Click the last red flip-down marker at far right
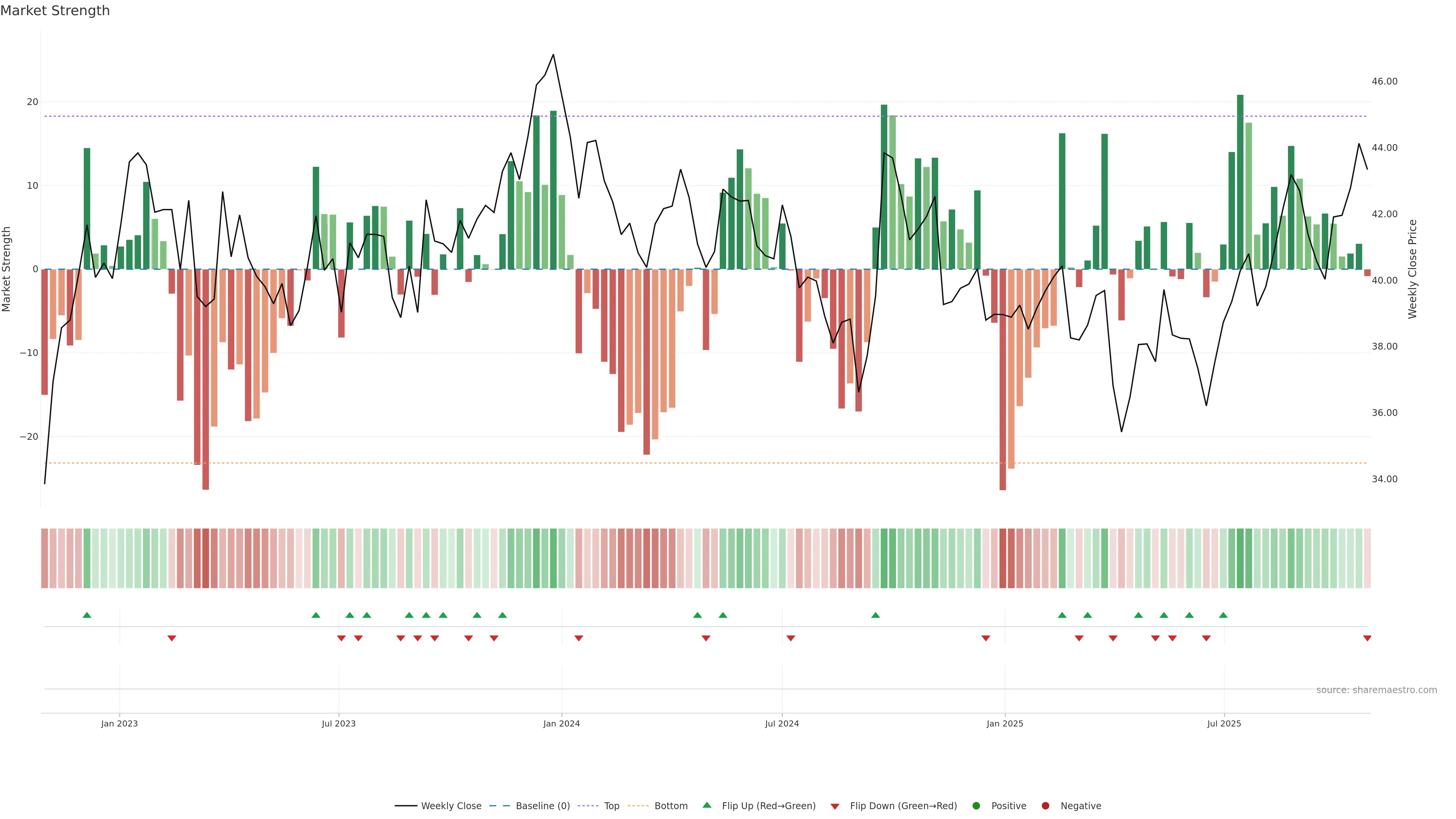This screenshot has height=819, width=1456. 1367,638
